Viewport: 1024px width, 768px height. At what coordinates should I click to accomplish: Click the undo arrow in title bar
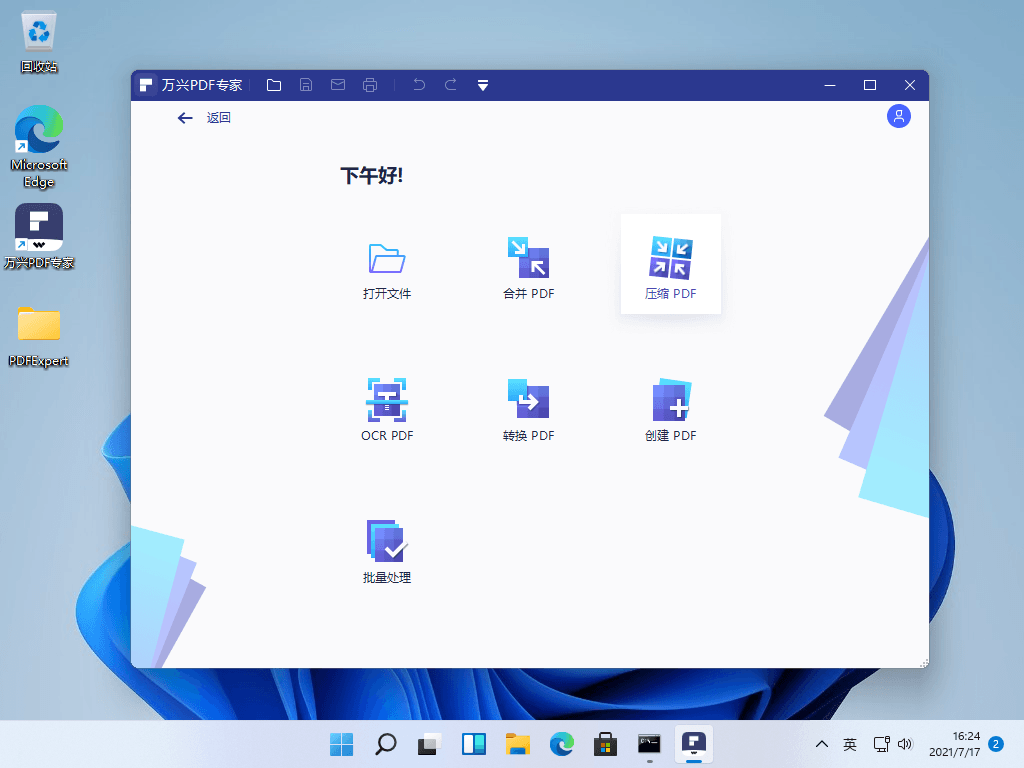tap(419, 85)
